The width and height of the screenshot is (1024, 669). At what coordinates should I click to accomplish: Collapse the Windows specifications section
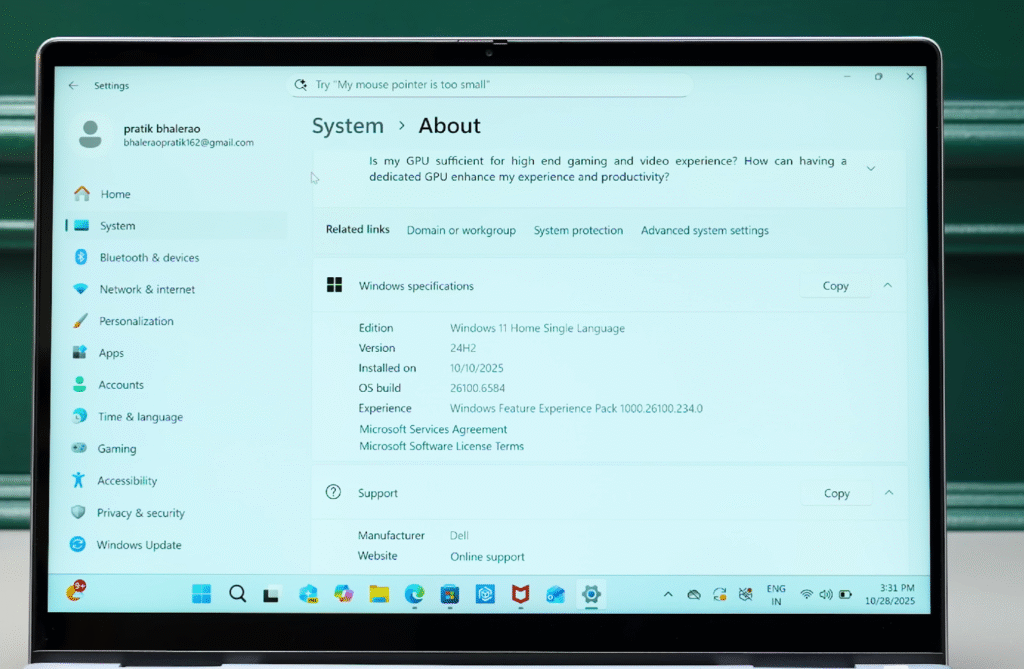(887, 286)
